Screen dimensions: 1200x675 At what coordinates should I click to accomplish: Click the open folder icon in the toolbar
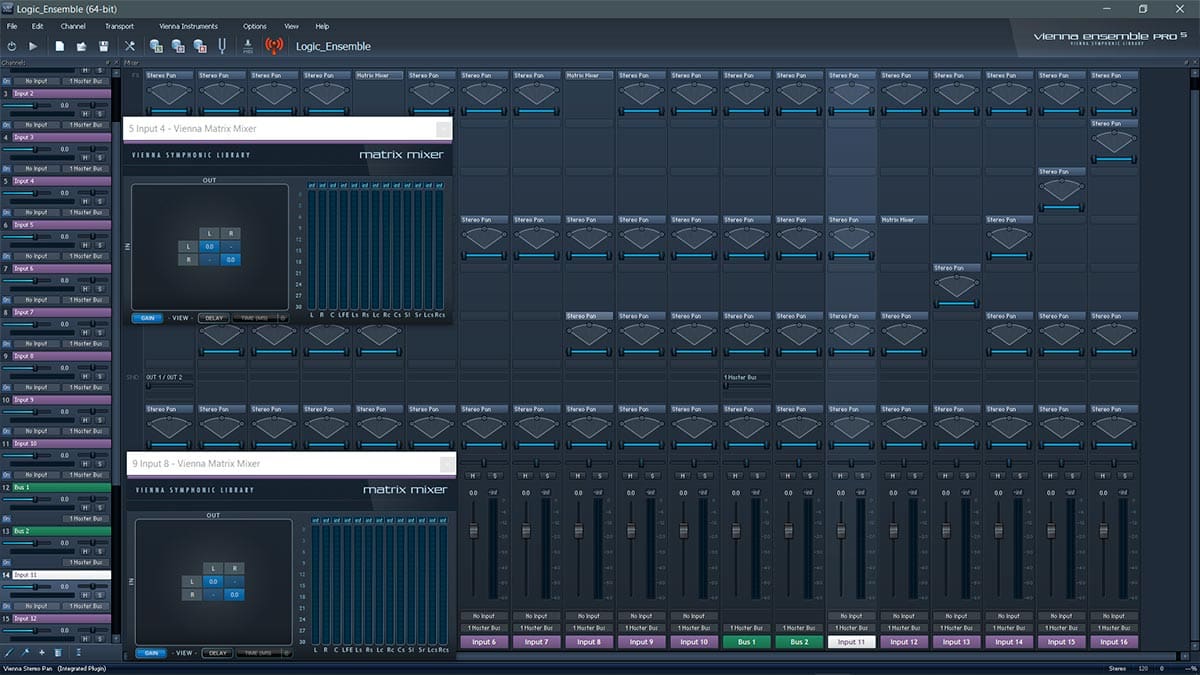tap(81, 46)
